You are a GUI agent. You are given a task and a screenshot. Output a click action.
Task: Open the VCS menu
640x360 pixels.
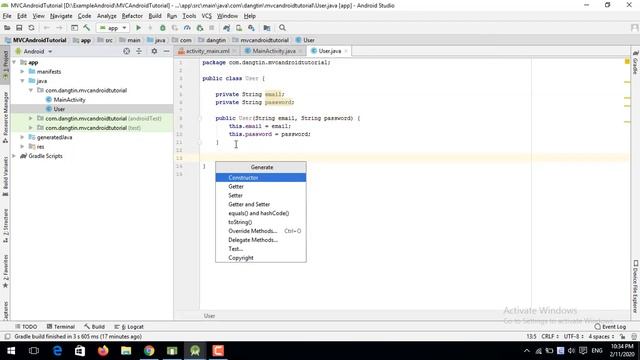click(207, 16)
